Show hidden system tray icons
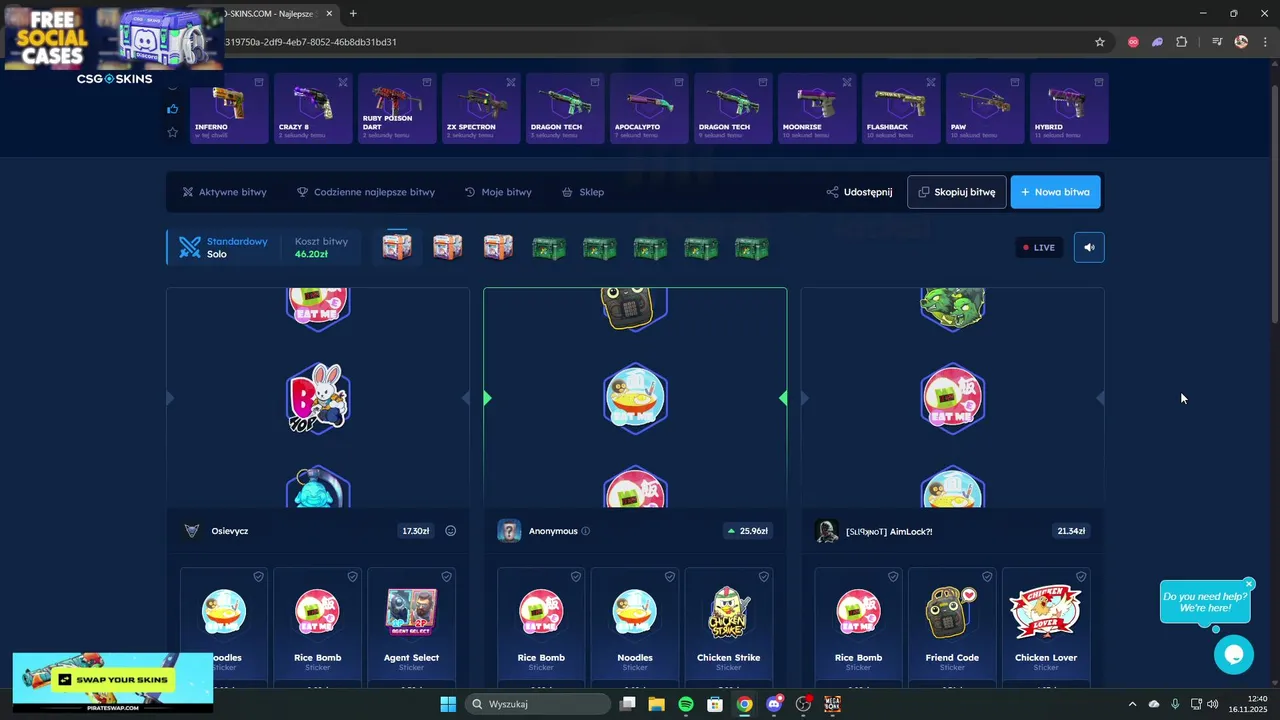This screenshot has height=720, width=1280. [1132, 704]
